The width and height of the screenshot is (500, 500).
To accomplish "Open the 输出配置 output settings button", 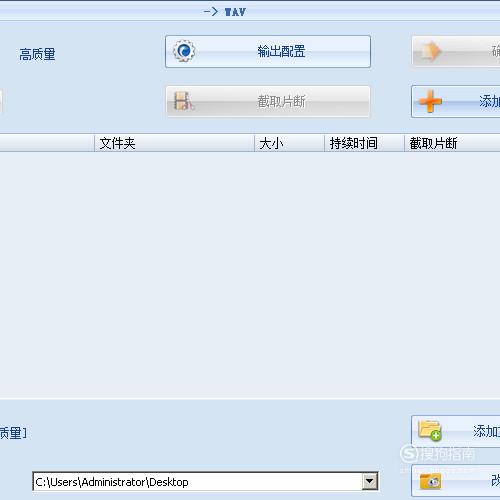I will coord(268,52).
